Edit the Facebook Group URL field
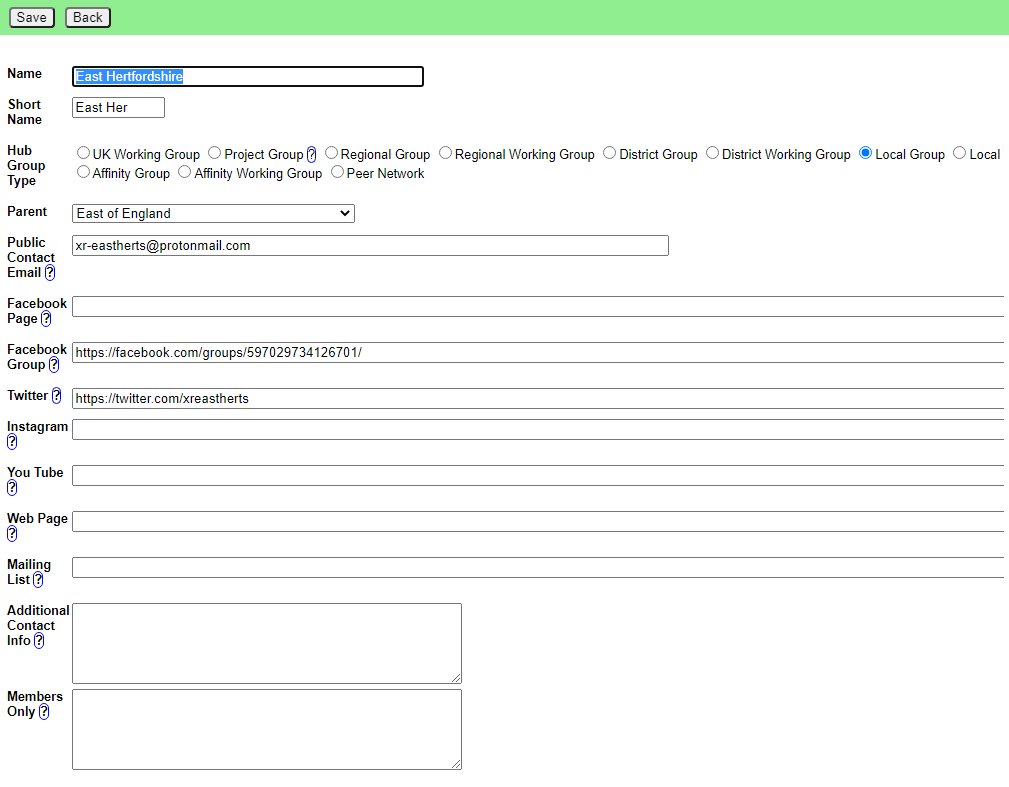 (539, 353)
